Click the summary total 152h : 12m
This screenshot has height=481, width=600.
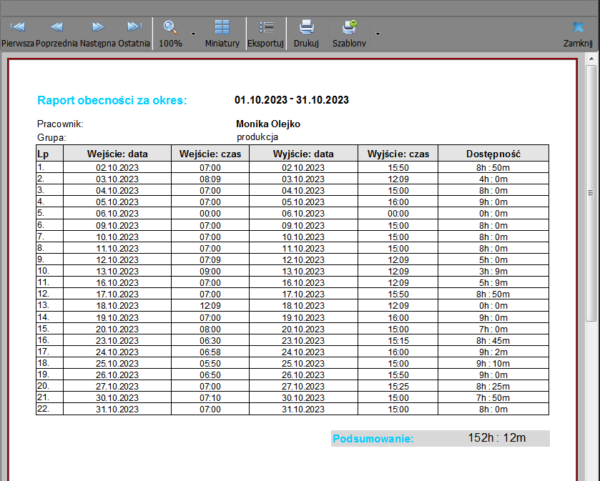(x=488, y=438)
